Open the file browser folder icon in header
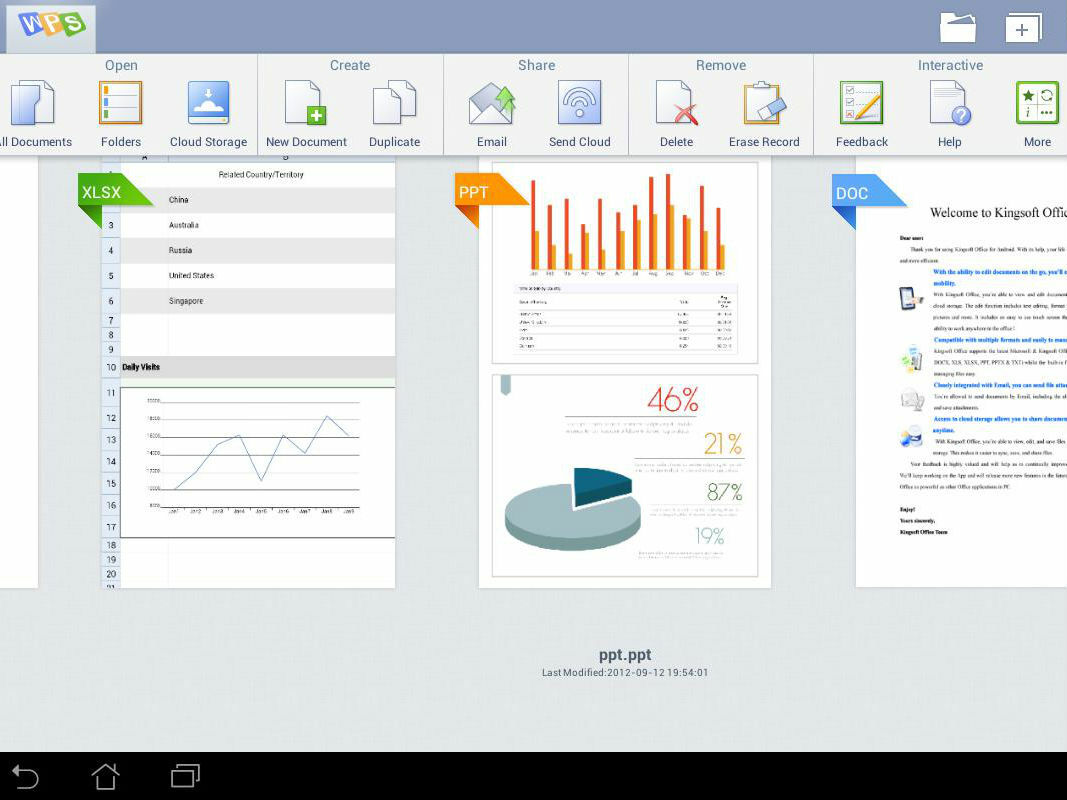Screen dimensions: 1067x800 (957, 29)
